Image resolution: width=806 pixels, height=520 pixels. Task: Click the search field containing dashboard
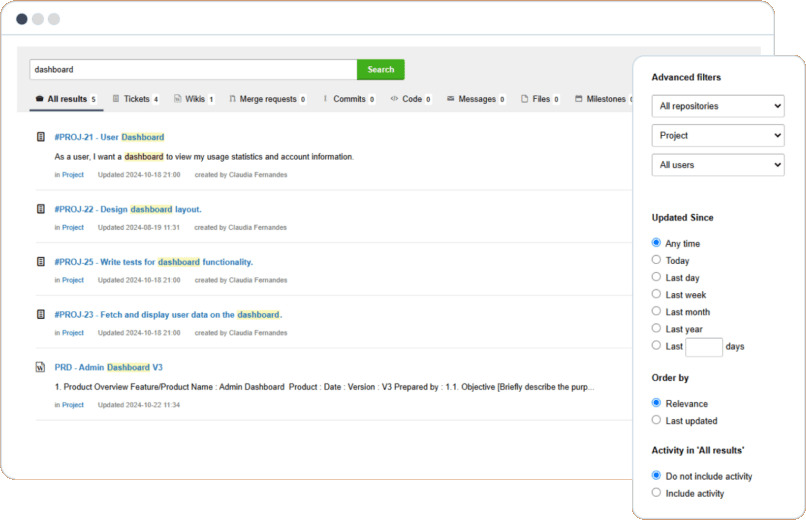193,69
